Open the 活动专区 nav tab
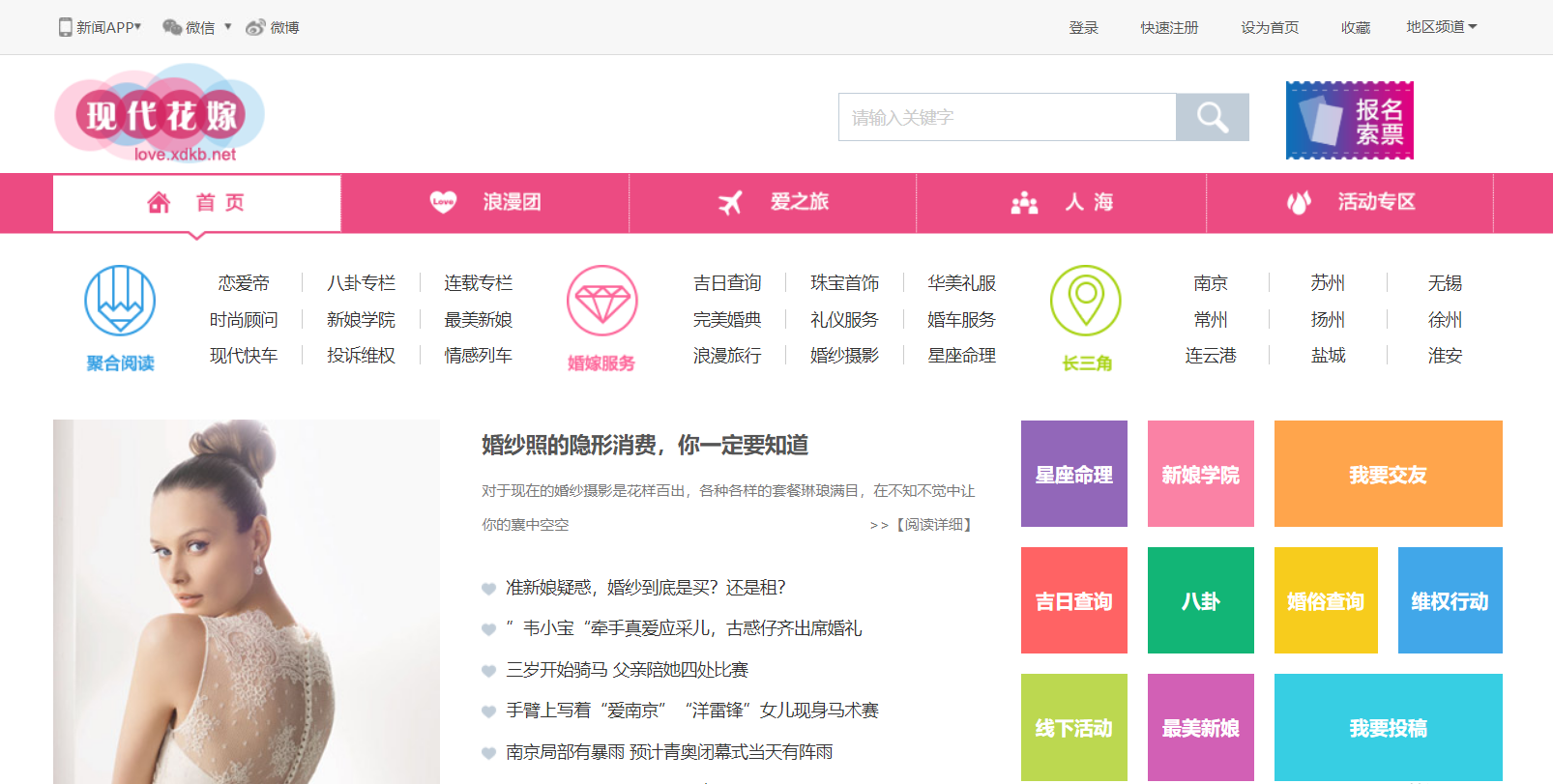The height and width of the screenshot is (784, 1553). coord(1350,202)
